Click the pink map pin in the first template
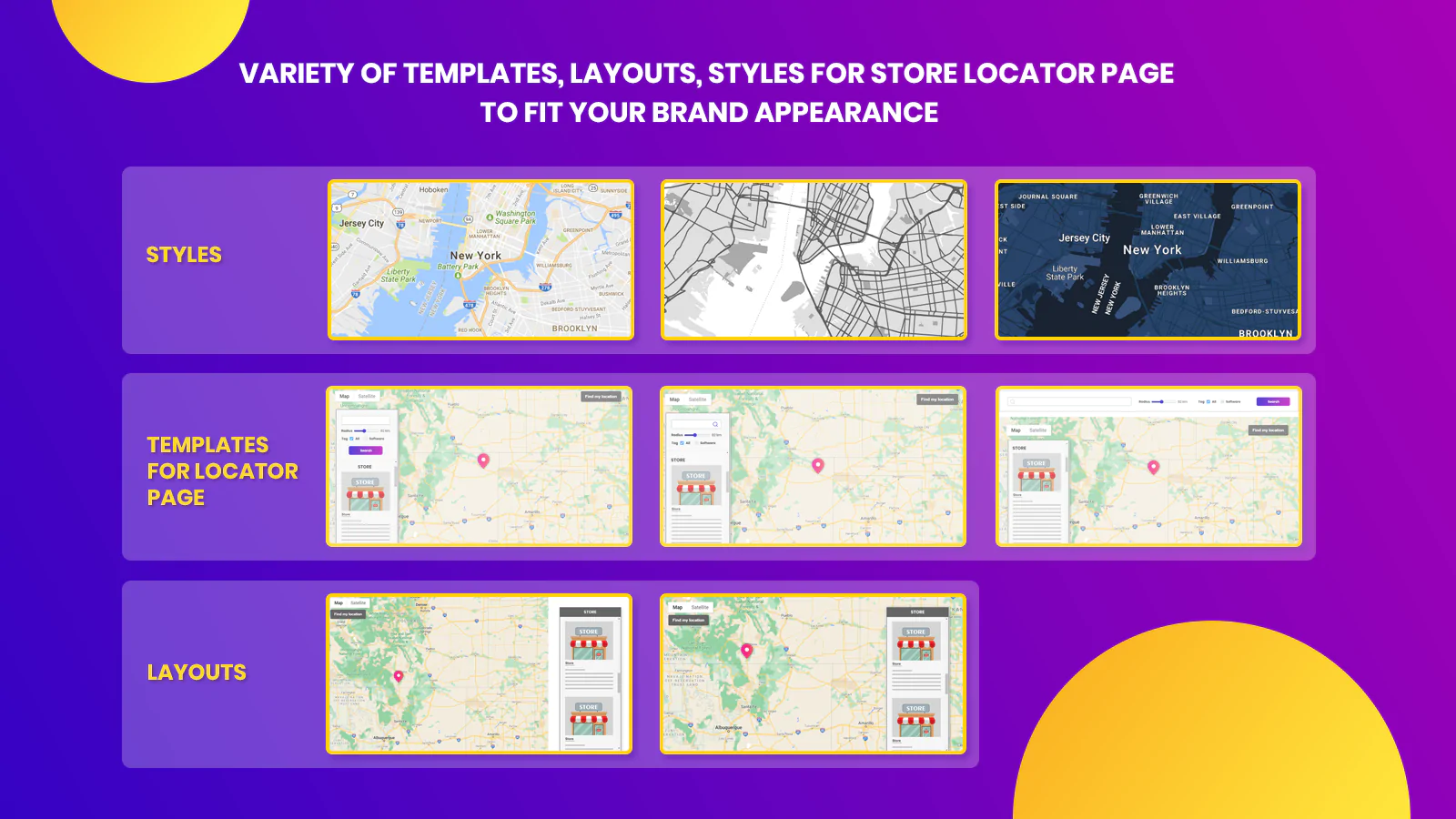Screen dimensions: 1456x819 click(483, 460)
